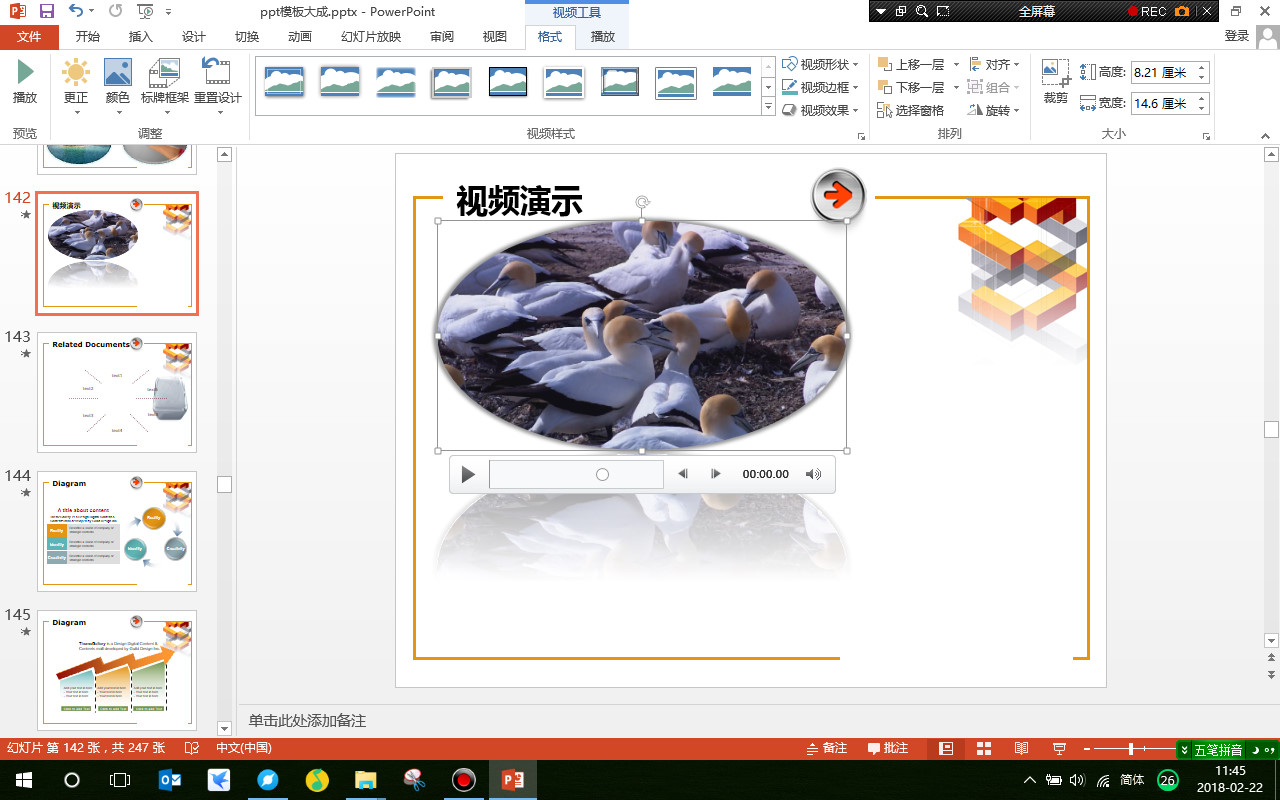The height and width of the screenshot is (800, 1280).
Task: Click the spell check icon in status bar
Action: pos(192,748)
